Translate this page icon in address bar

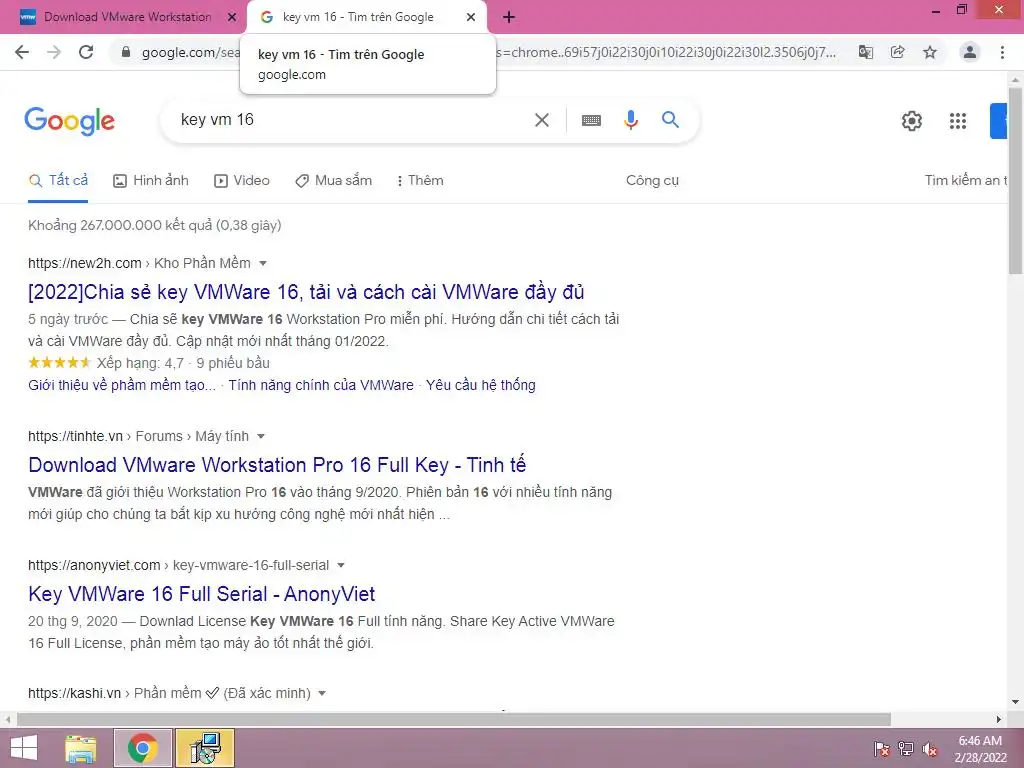click(x=865, y=52)
